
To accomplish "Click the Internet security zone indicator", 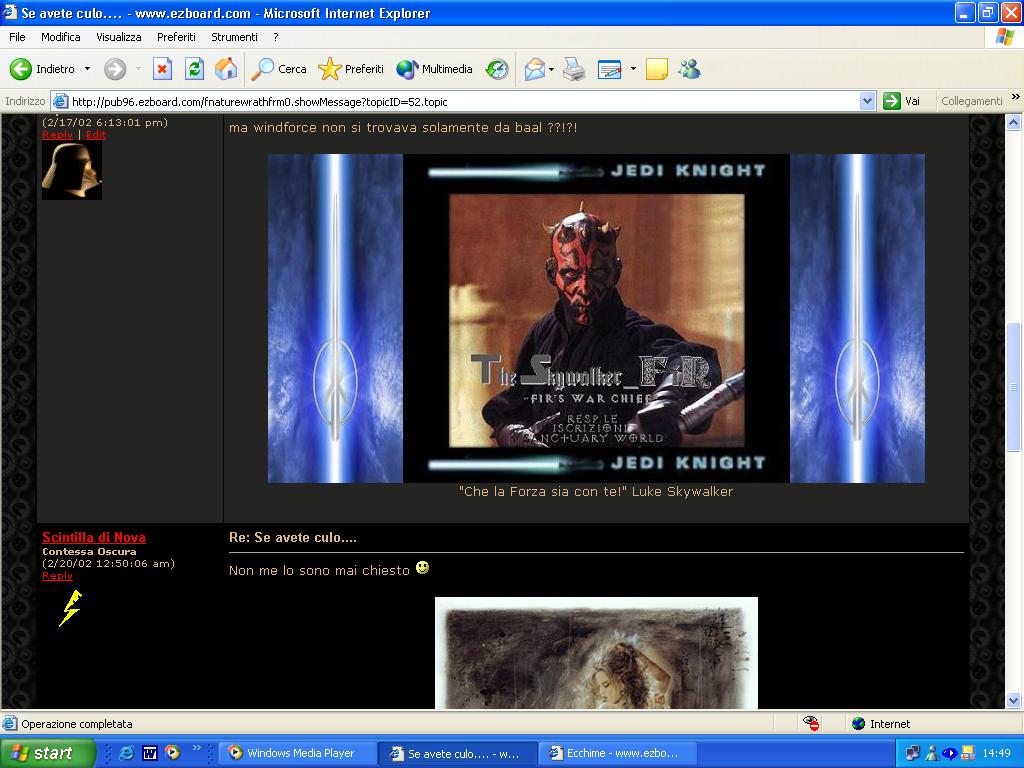I will click(x=881, y=724).
